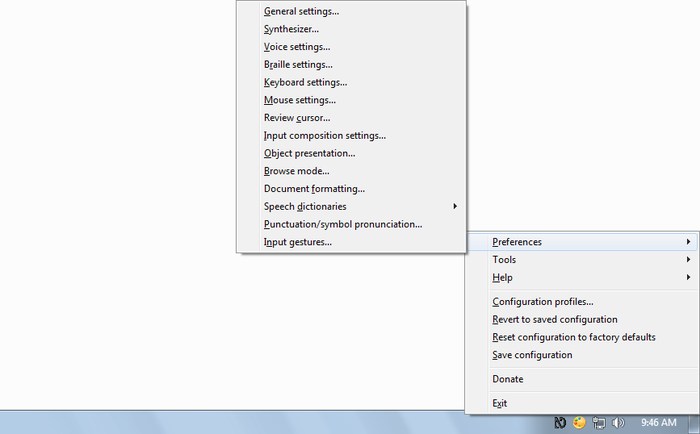Open Mouse settings
Screen dimensions: 700x434
[x=299, y=100]
